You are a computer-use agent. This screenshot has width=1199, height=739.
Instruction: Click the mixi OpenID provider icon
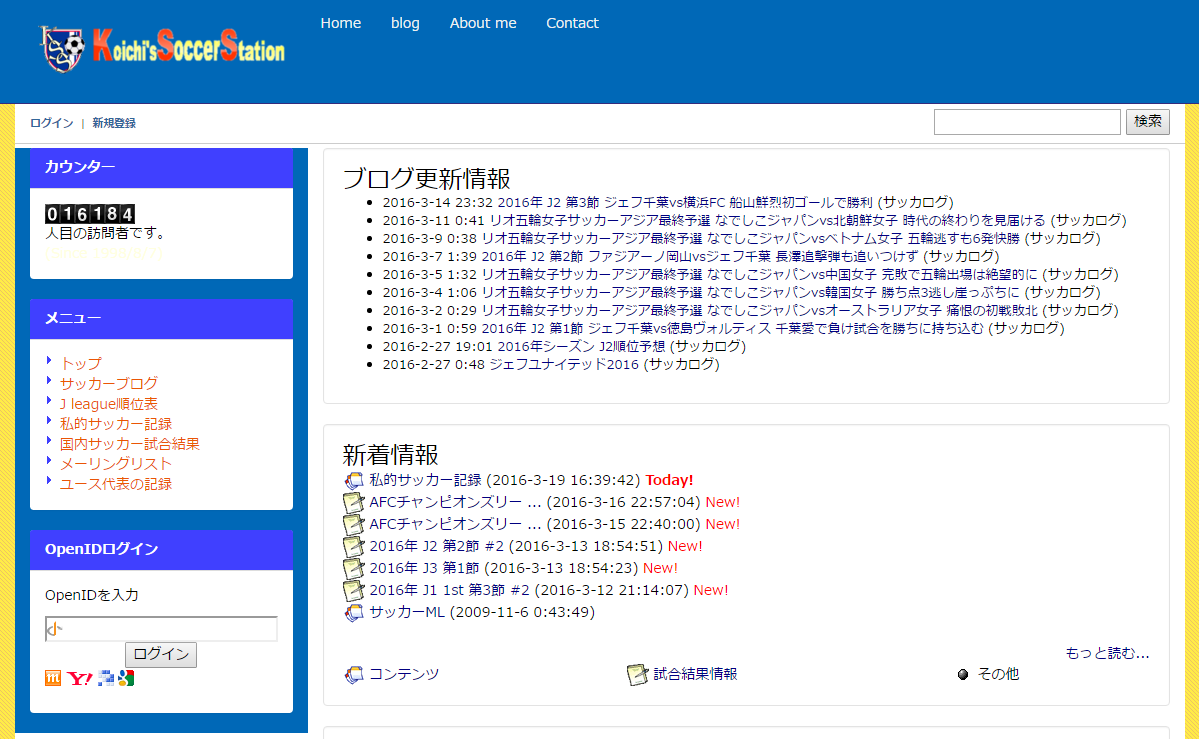click(53, 678)
